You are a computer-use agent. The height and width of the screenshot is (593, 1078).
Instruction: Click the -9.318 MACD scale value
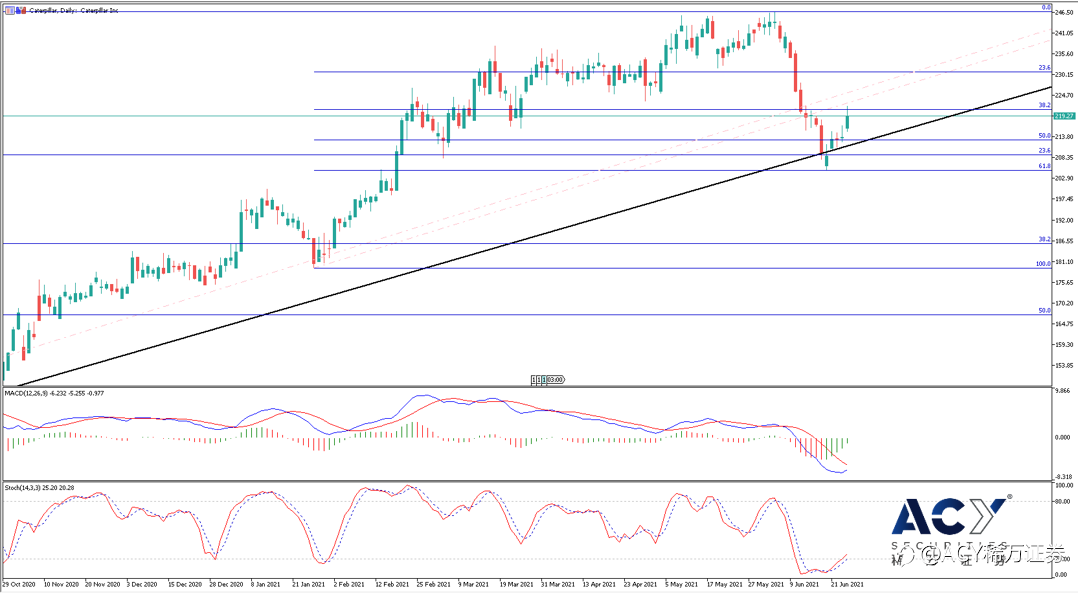pos(1063,477)
